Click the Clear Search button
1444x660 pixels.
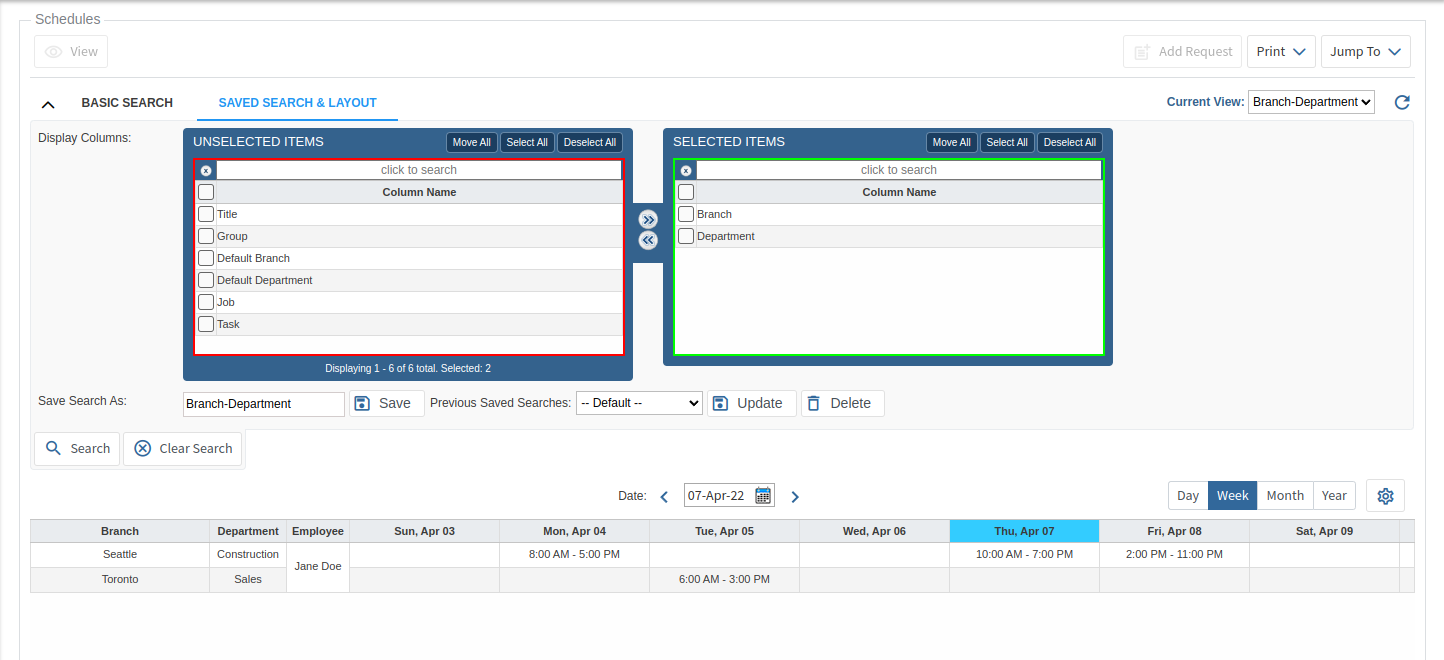(183, 448)
